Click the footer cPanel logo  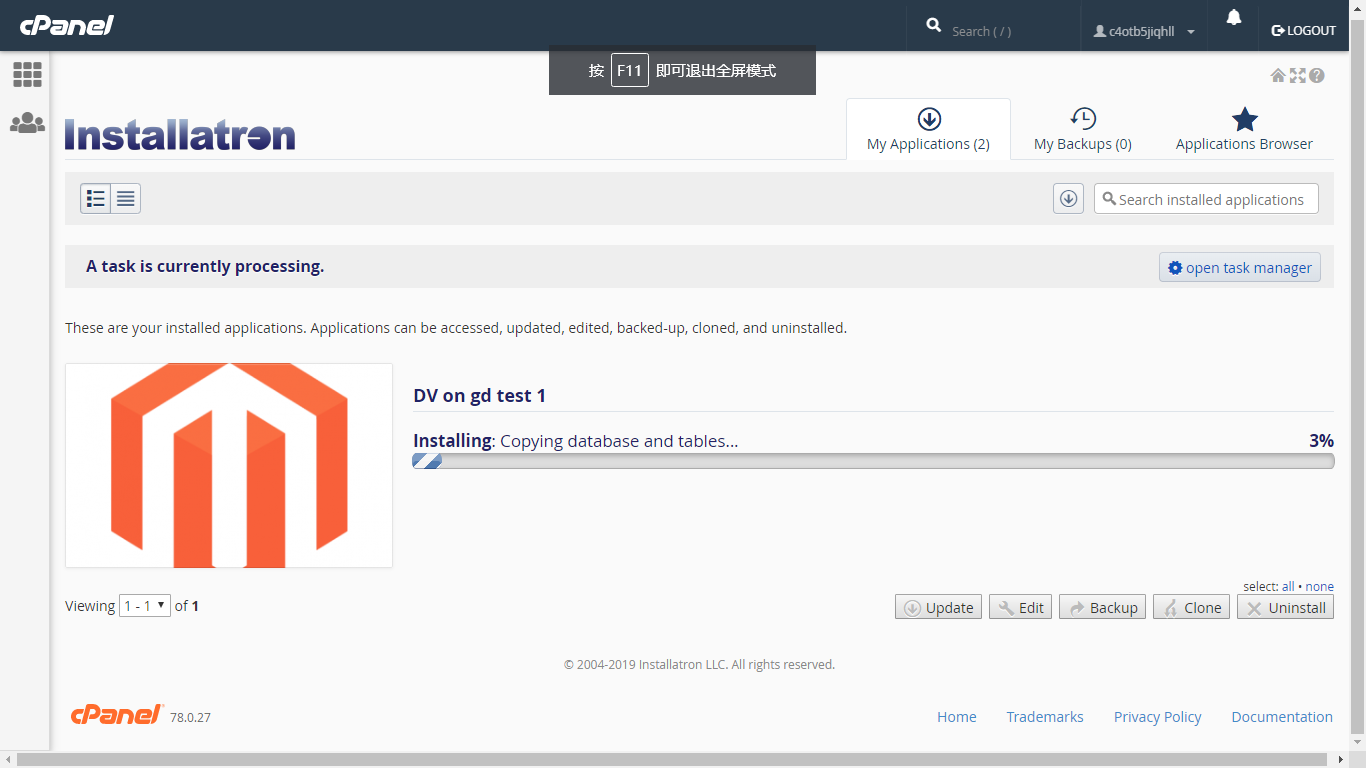pos(117,714)
